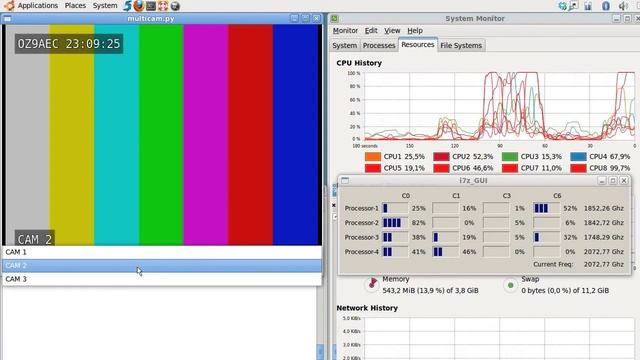Open the Ubuntu logo Applications launcher

(x=8, y=5)
